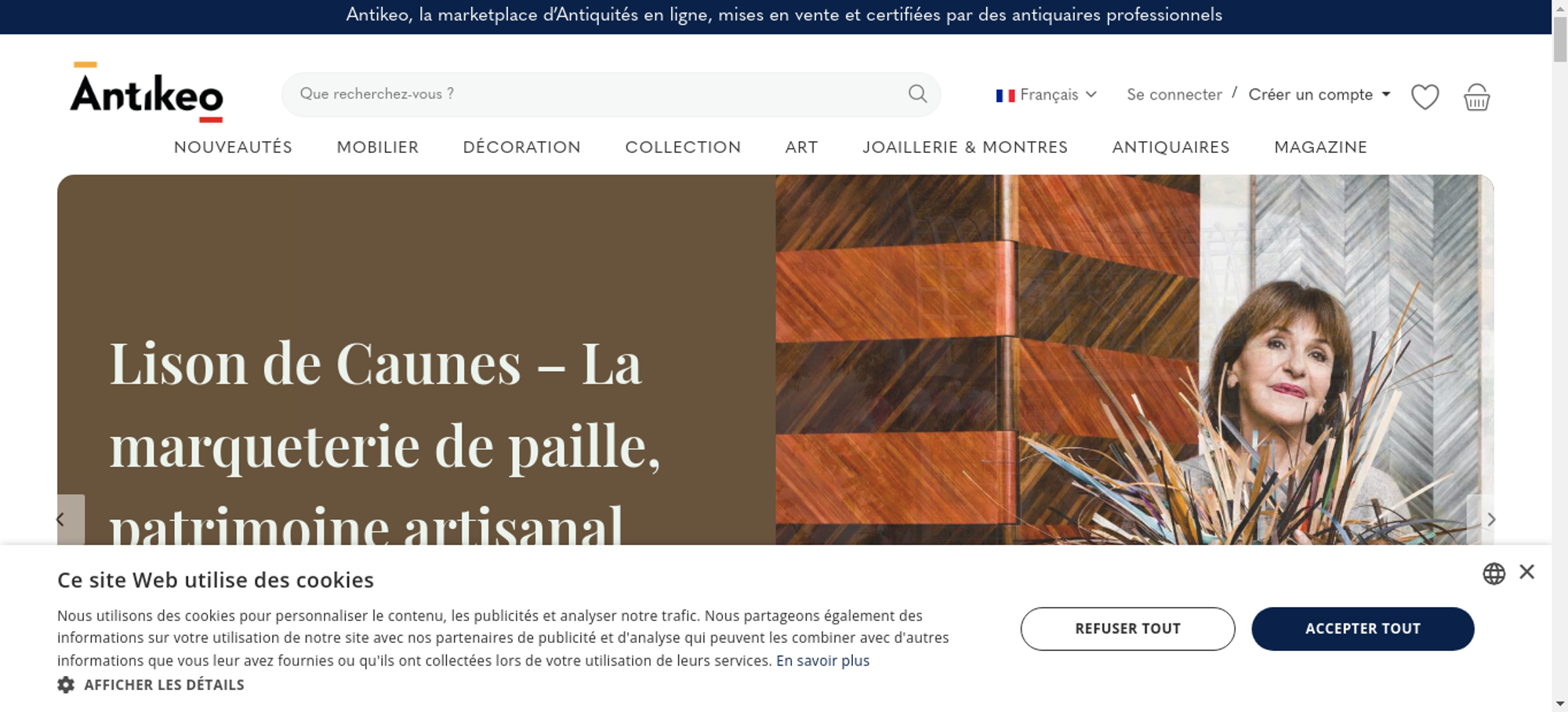Viewport: 1568px width, 712px height.
Task: Click the Antikeo logo
Action: pyautogui.click(x=147, y=93)
